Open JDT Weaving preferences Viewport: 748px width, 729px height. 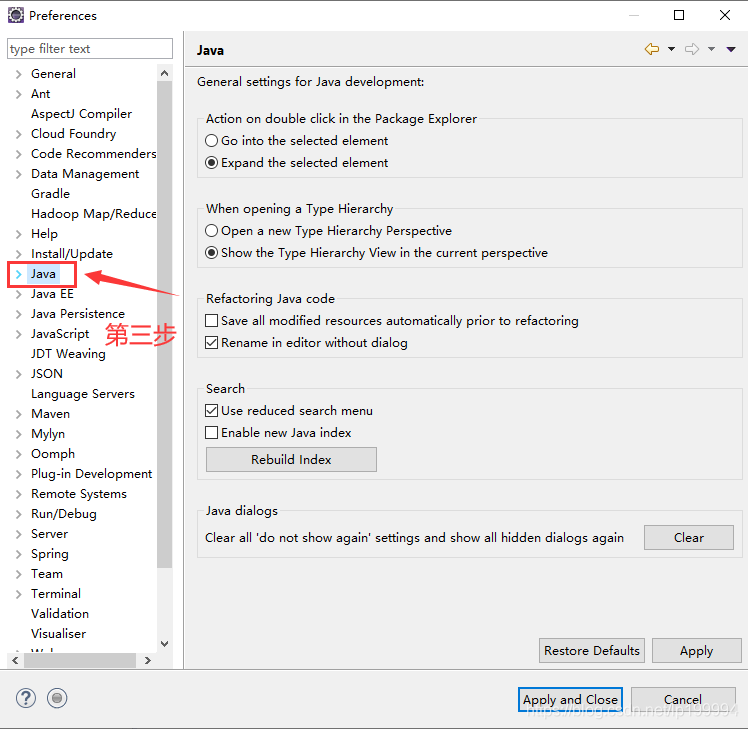click(x=68, y=354)
